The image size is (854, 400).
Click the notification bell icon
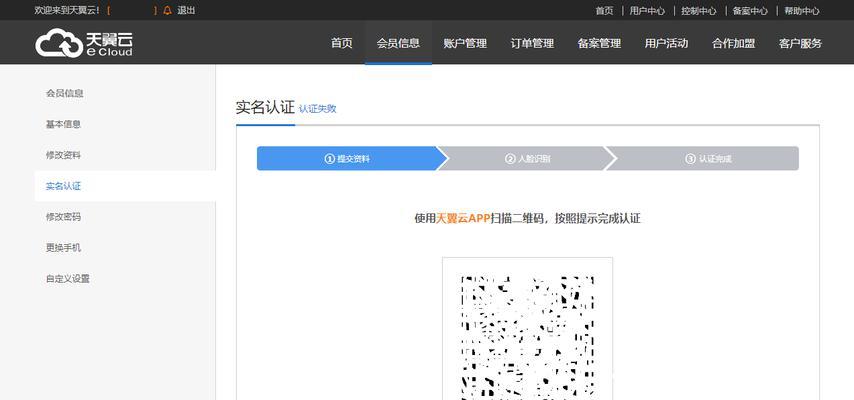click(x=167, y=10)
